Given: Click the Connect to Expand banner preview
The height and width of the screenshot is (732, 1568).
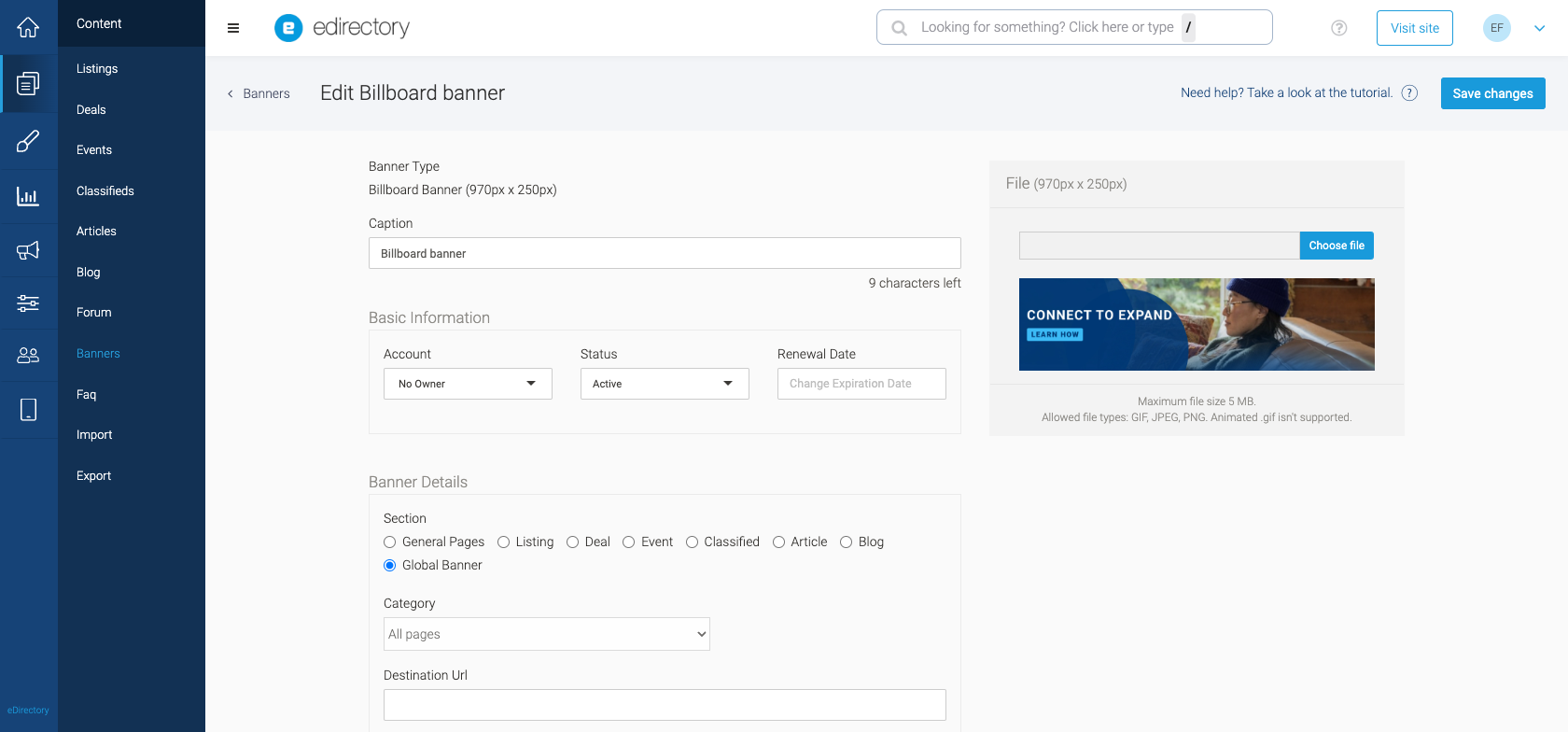Looking at the screenshot, I should (x=1197, y=324).
